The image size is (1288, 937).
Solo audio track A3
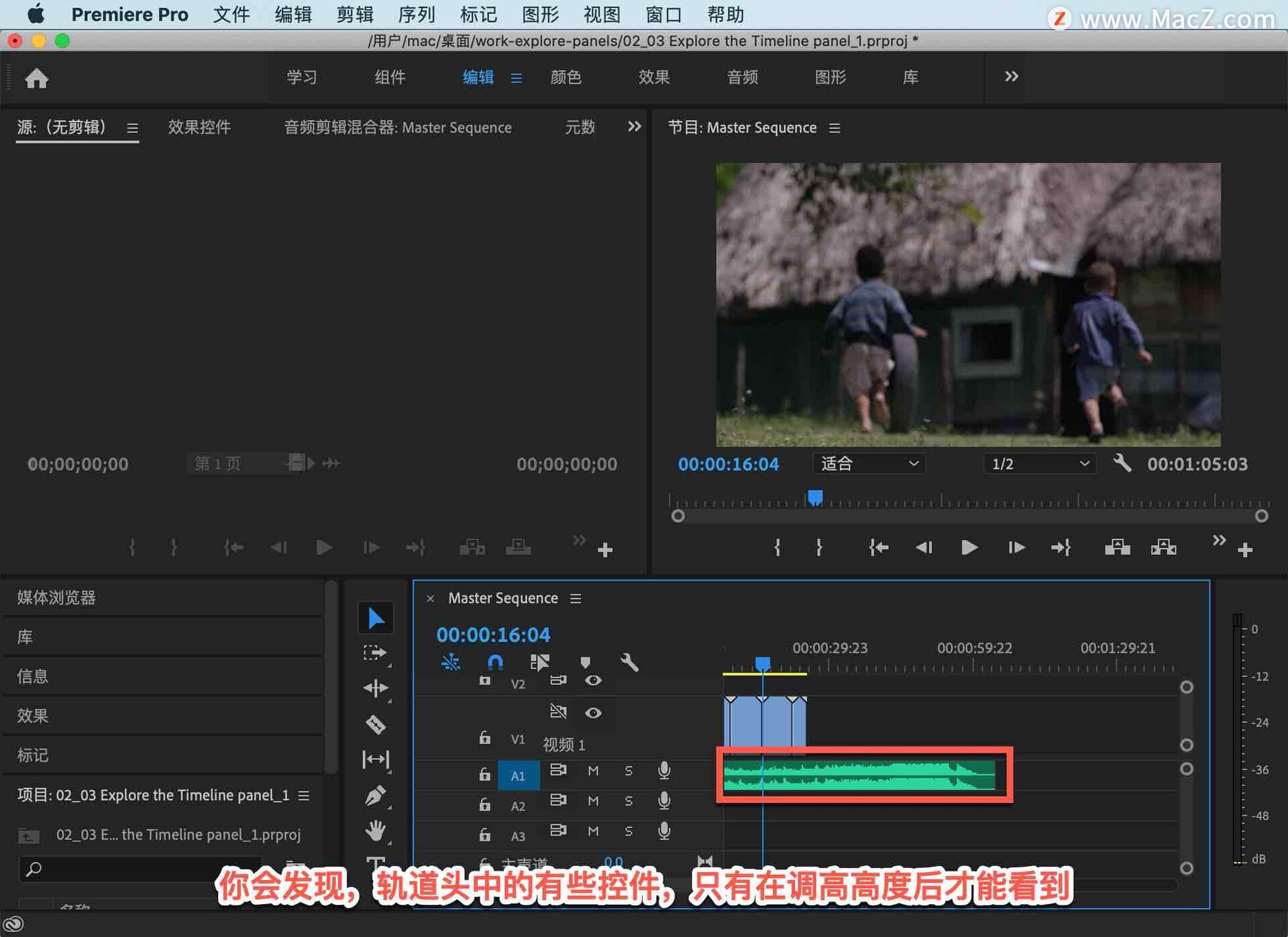point(629,831)
